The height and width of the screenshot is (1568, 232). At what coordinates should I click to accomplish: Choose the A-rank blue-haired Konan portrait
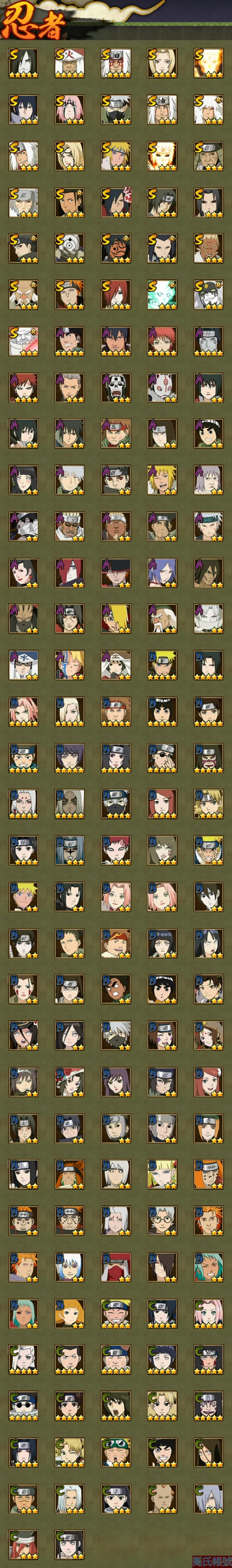point(162,573)
